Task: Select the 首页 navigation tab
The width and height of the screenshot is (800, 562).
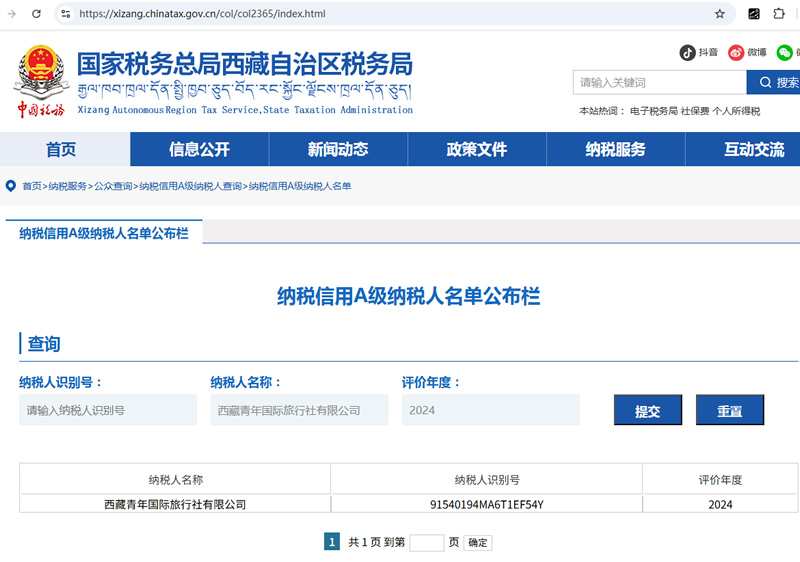Action: point(61,149)
